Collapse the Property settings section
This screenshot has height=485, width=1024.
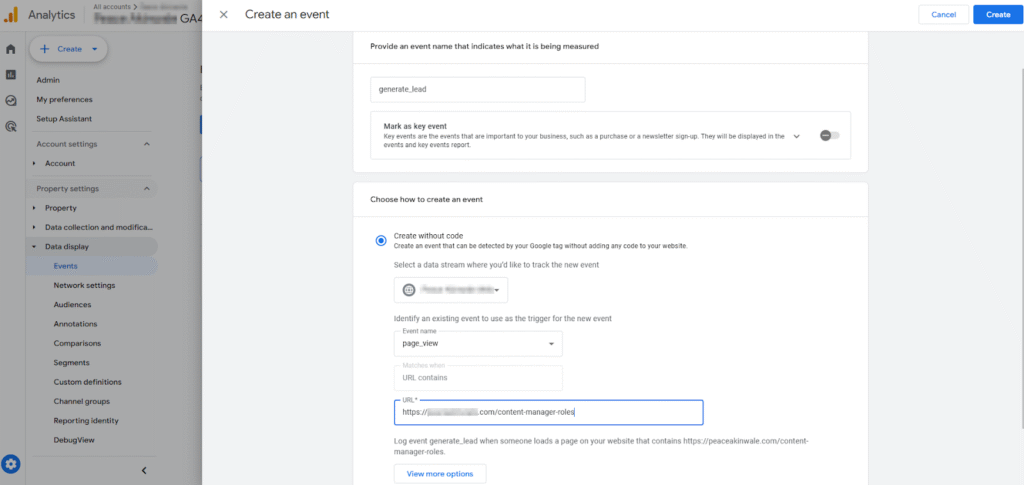(x=147, y=189)
